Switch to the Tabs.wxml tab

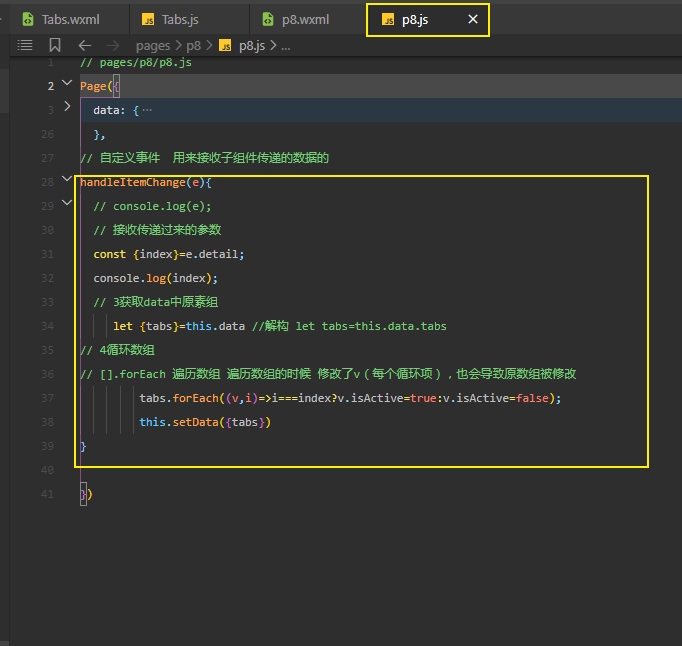pyautogui.click(x=70, y=20)
